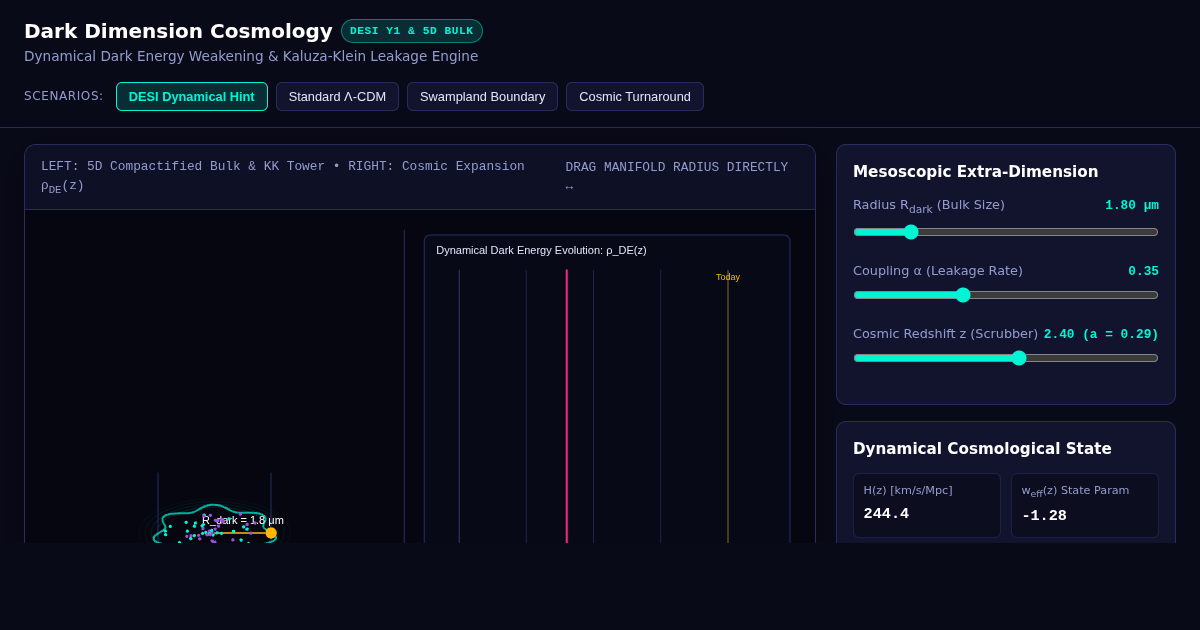Set the Coupling α leakage rate slider

click(1006, 295)
